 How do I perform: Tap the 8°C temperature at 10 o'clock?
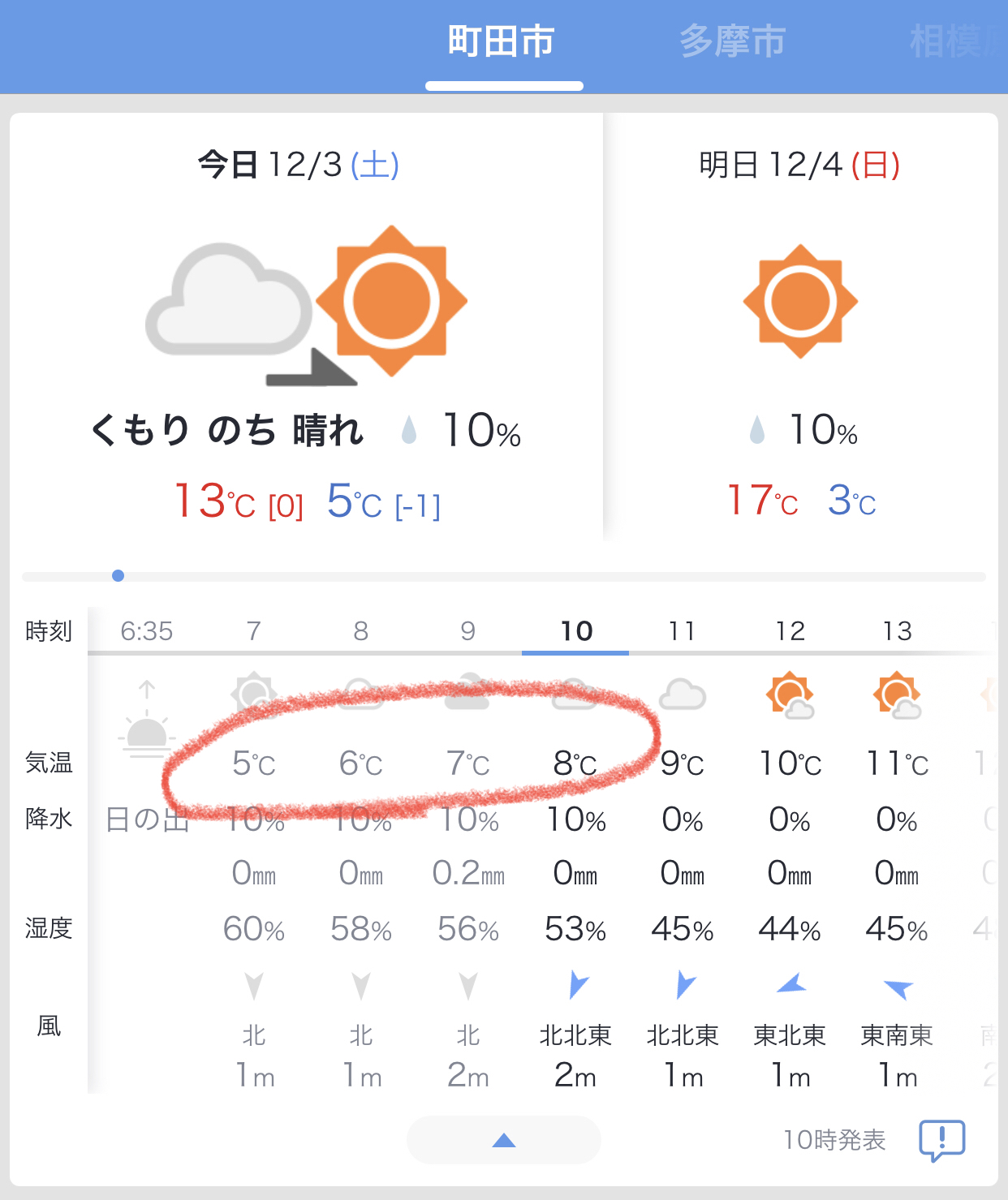(575, 763)
